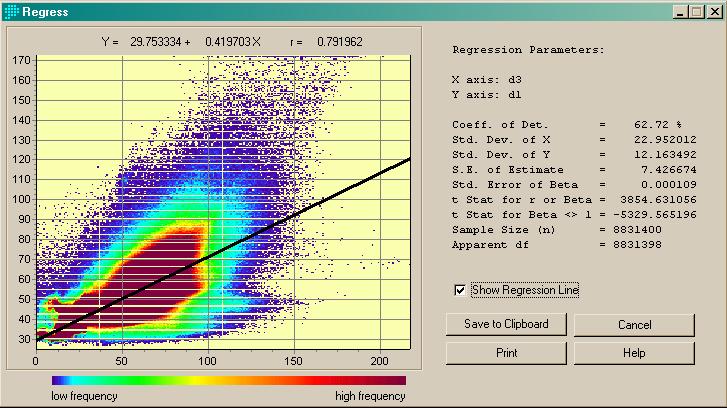Click the 'low frequency' legend label
Viewport: 727px width, 408px height.
(x=84, y=396)
